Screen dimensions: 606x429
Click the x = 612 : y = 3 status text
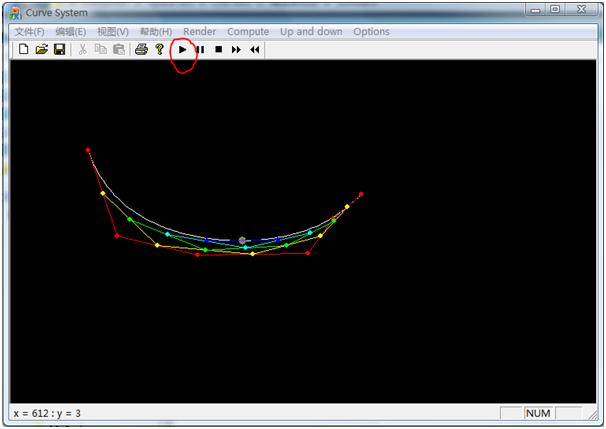click(47, 414)
